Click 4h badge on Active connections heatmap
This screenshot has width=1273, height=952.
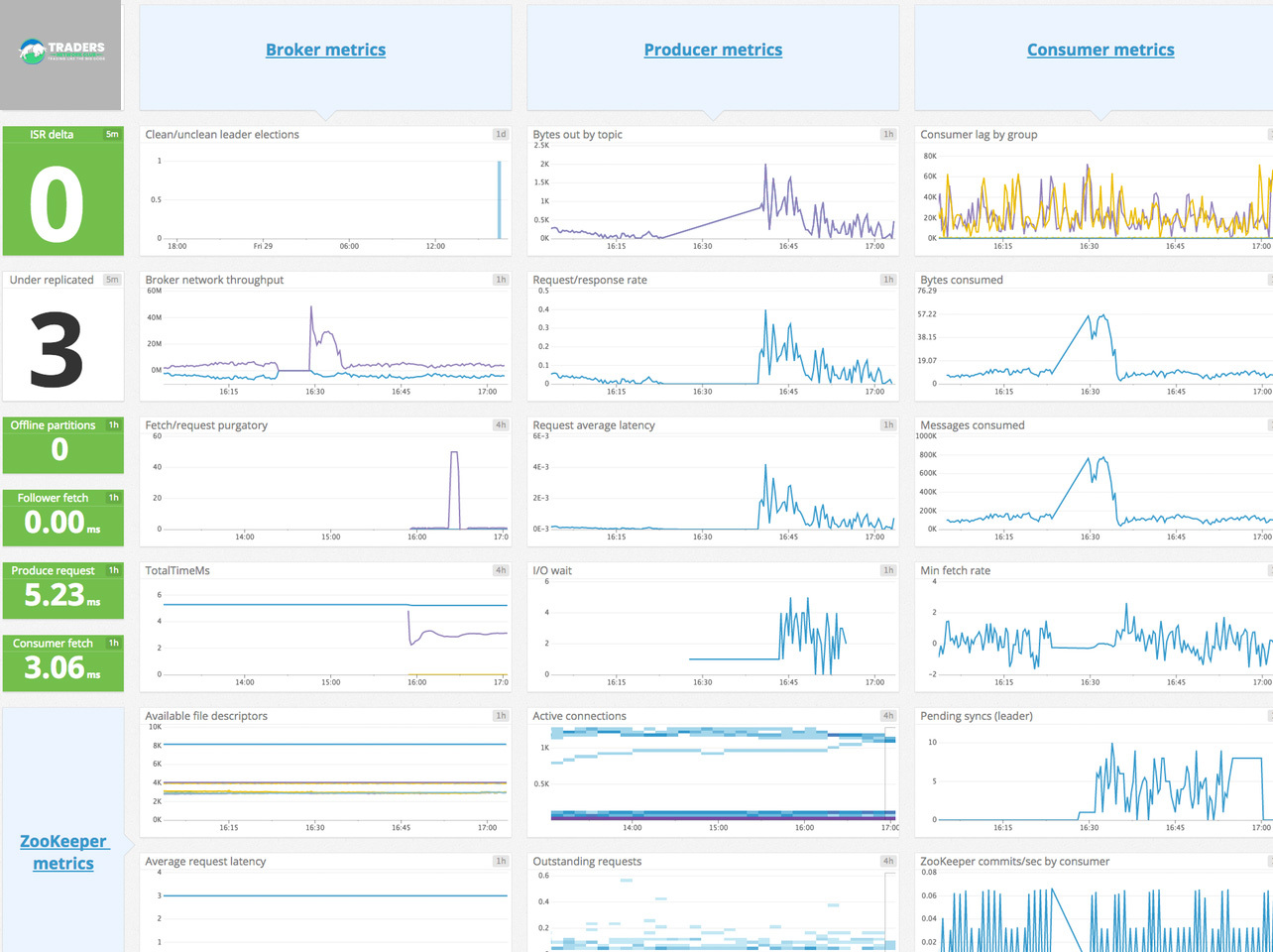coord(888,716)
